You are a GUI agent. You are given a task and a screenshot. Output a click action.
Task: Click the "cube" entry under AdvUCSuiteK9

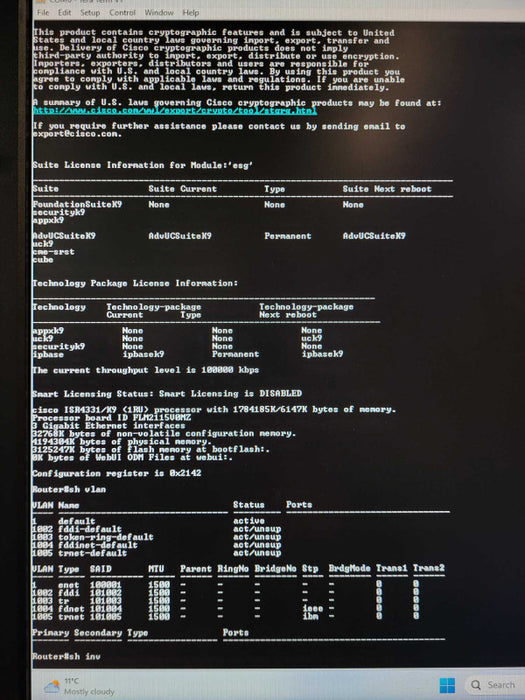43,259
